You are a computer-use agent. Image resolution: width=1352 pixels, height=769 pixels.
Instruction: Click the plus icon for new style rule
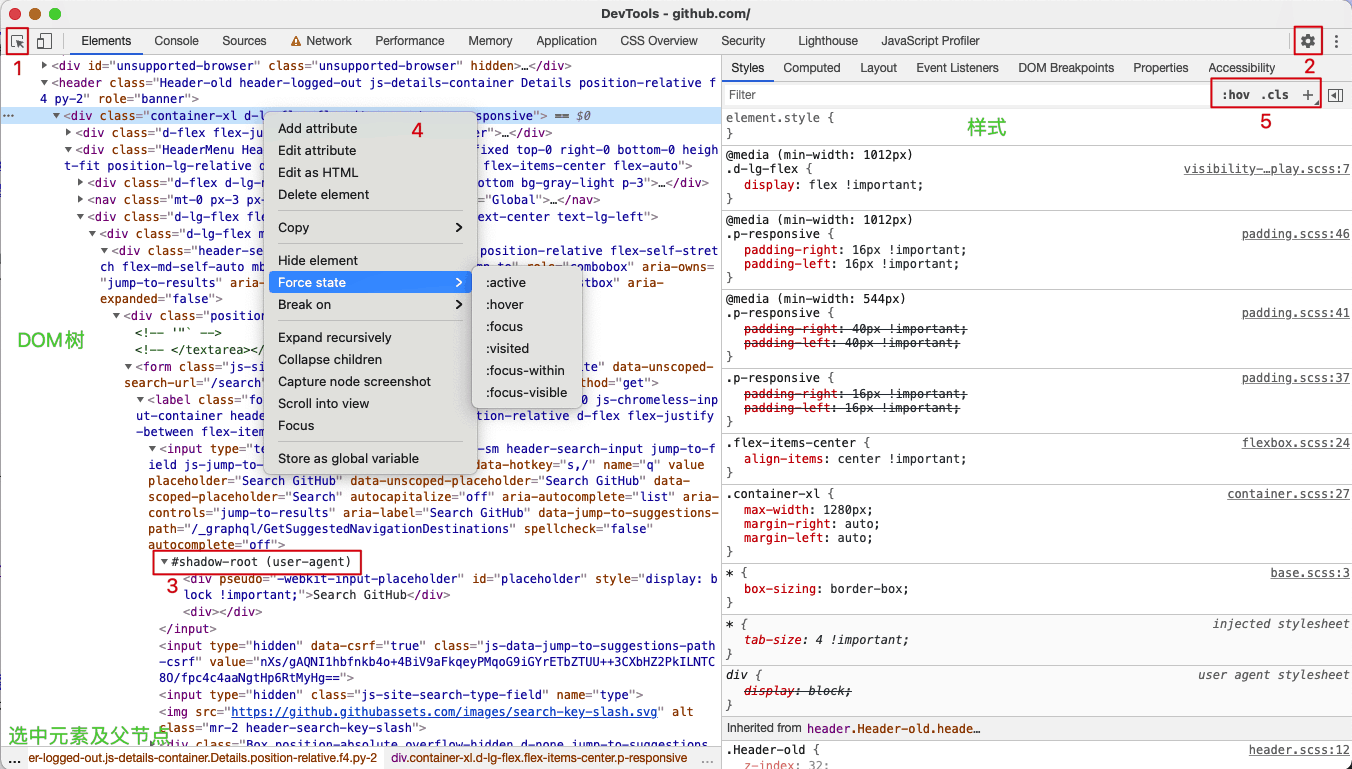1307,95
